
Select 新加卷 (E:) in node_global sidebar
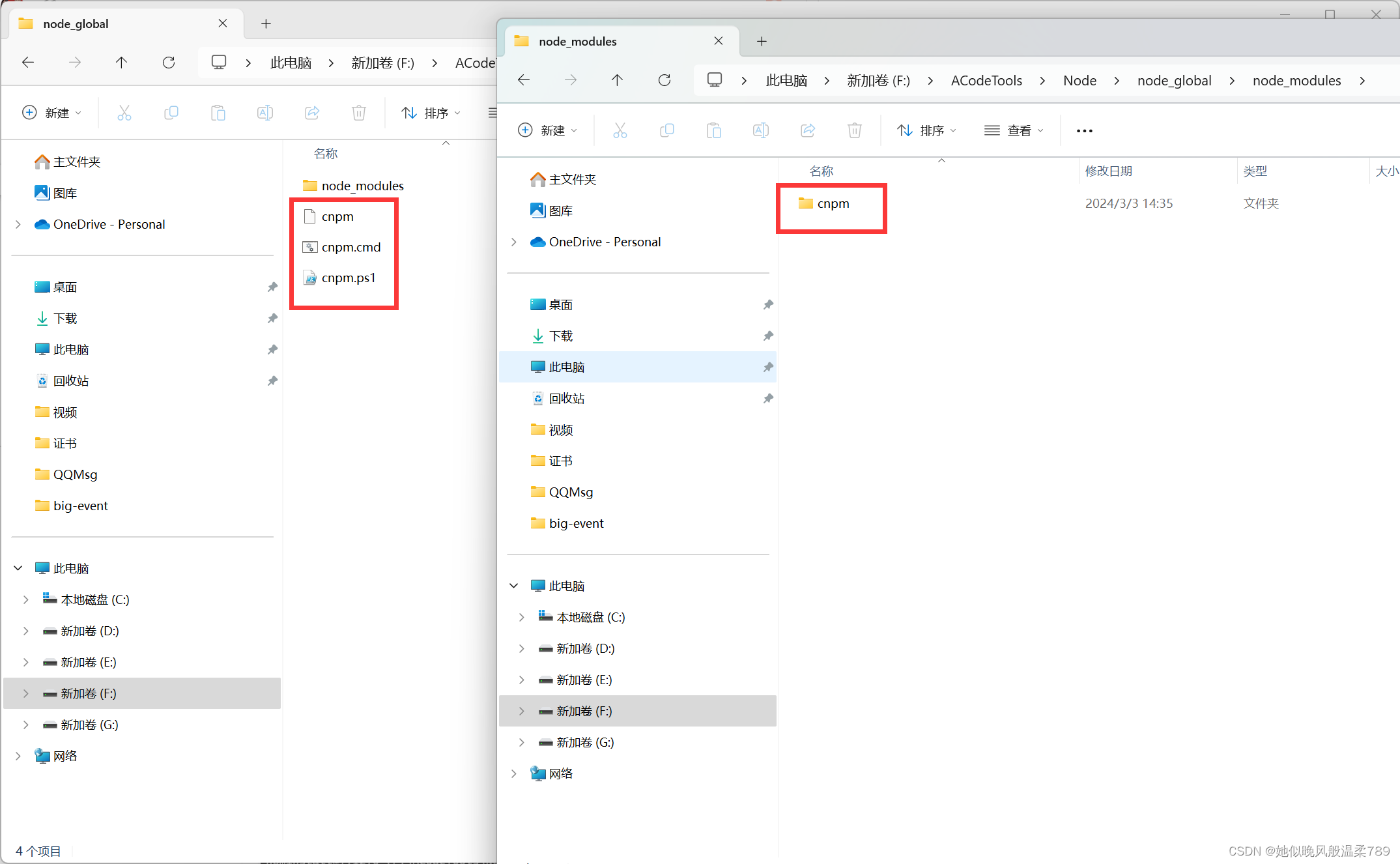point(142,662)
